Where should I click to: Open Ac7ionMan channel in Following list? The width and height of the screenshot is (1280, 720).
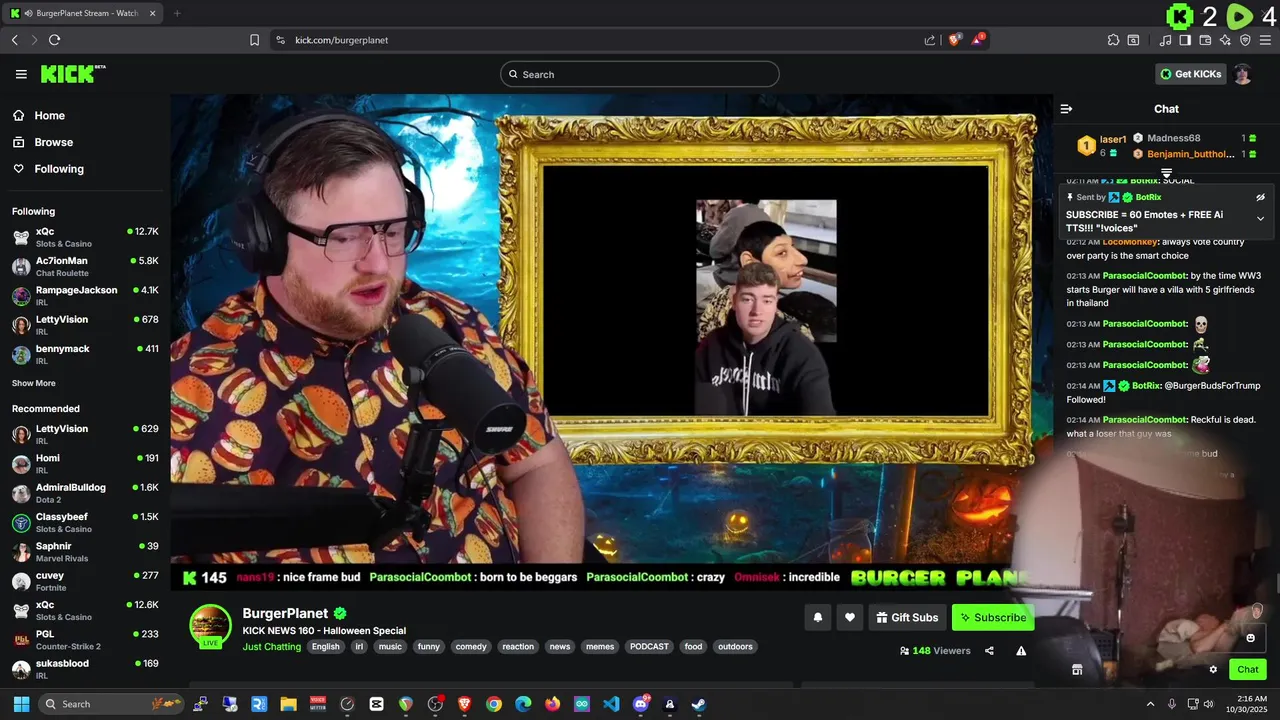pyautogui.click(x=85, y=266)
